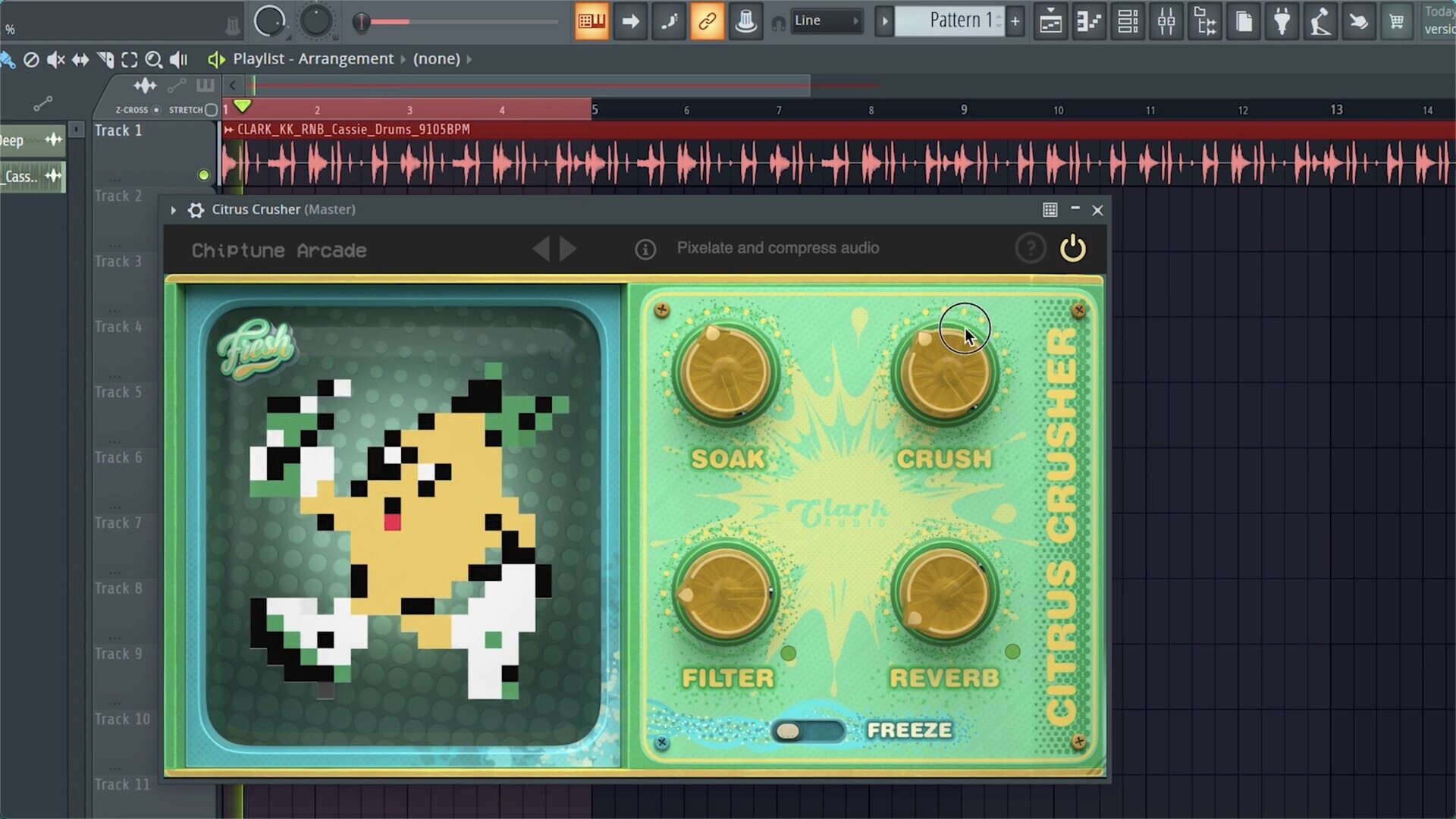The height and width of the screenshot is (819, 1456).
Task: Select the Mute tool in Playlist toolbar
Action: (x=55, y=60)
